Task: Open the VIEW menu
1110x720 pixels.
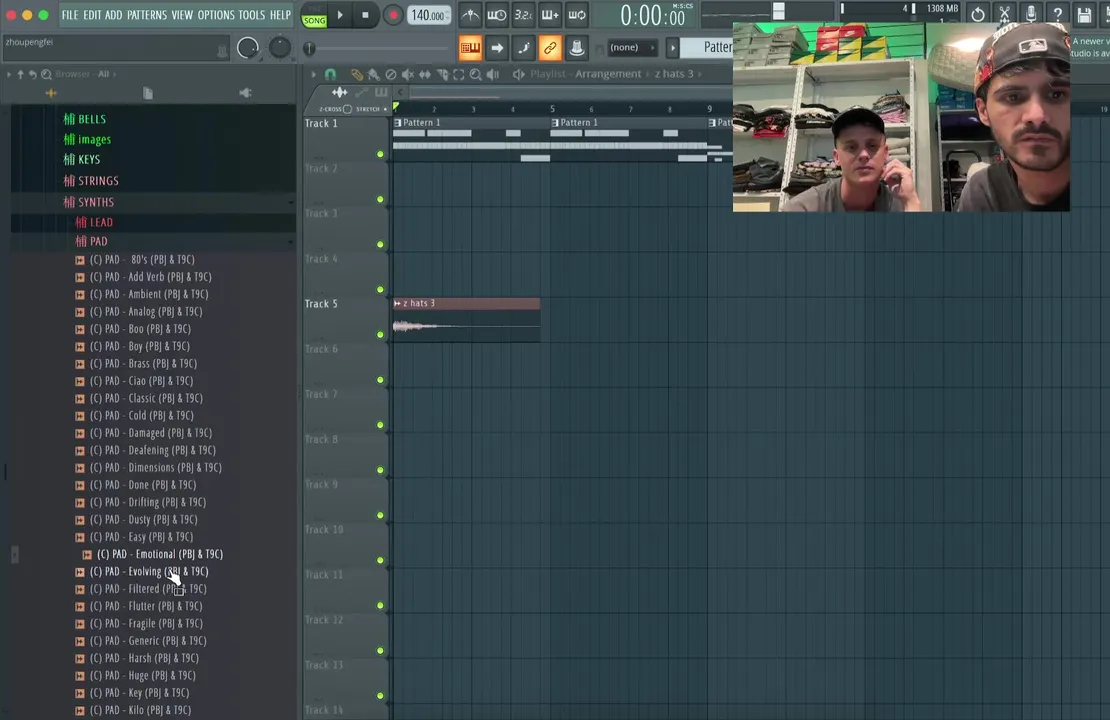Action: [182, 15]
